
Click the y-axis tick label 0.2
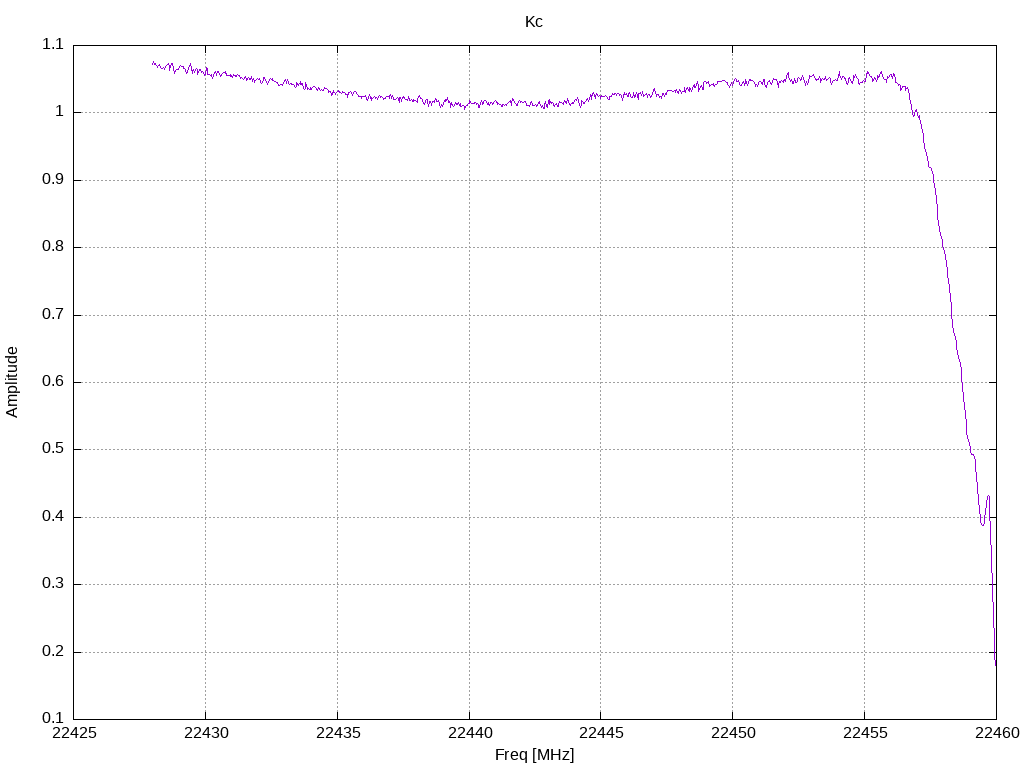[53, 651]
